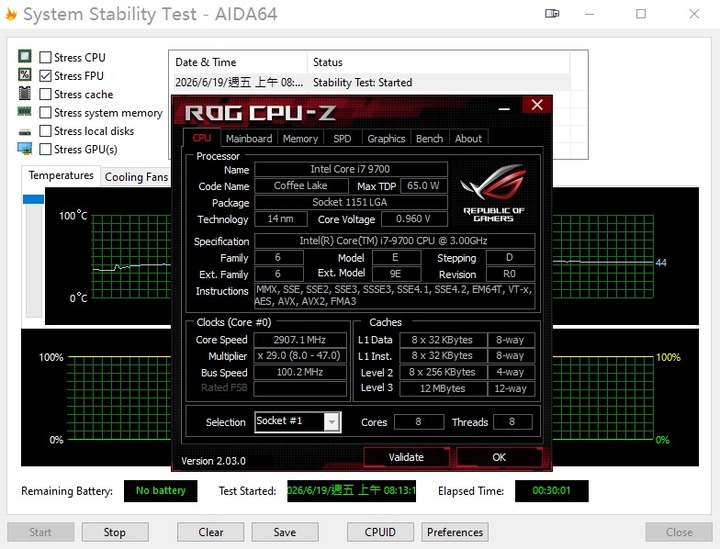This screenshot has height=549, width=720.
Task: Open the Graphics tab in CPU-Z
Action: pyautogui.click(x=386, y=139)
